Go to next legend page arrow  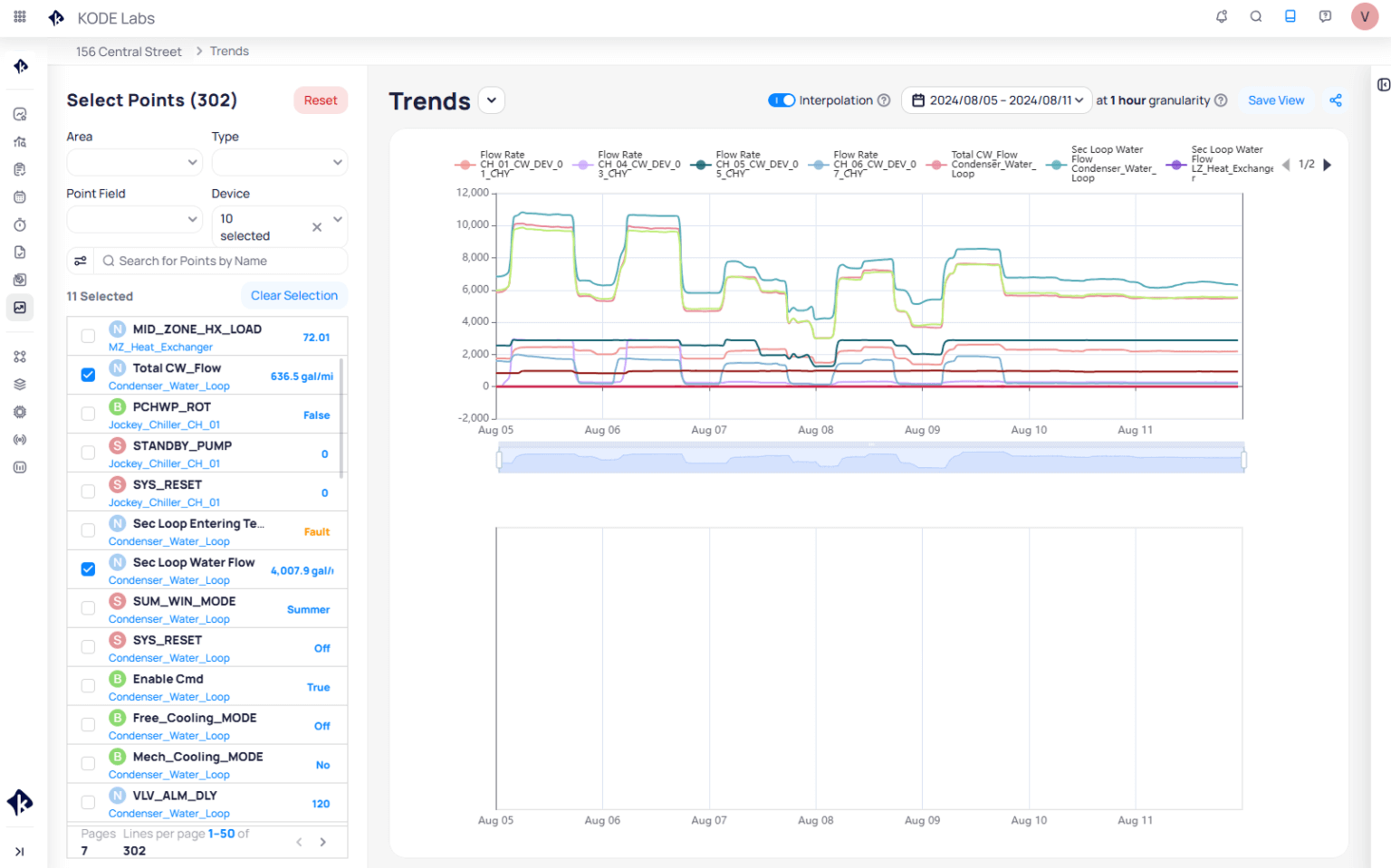tap(1328, 165)
